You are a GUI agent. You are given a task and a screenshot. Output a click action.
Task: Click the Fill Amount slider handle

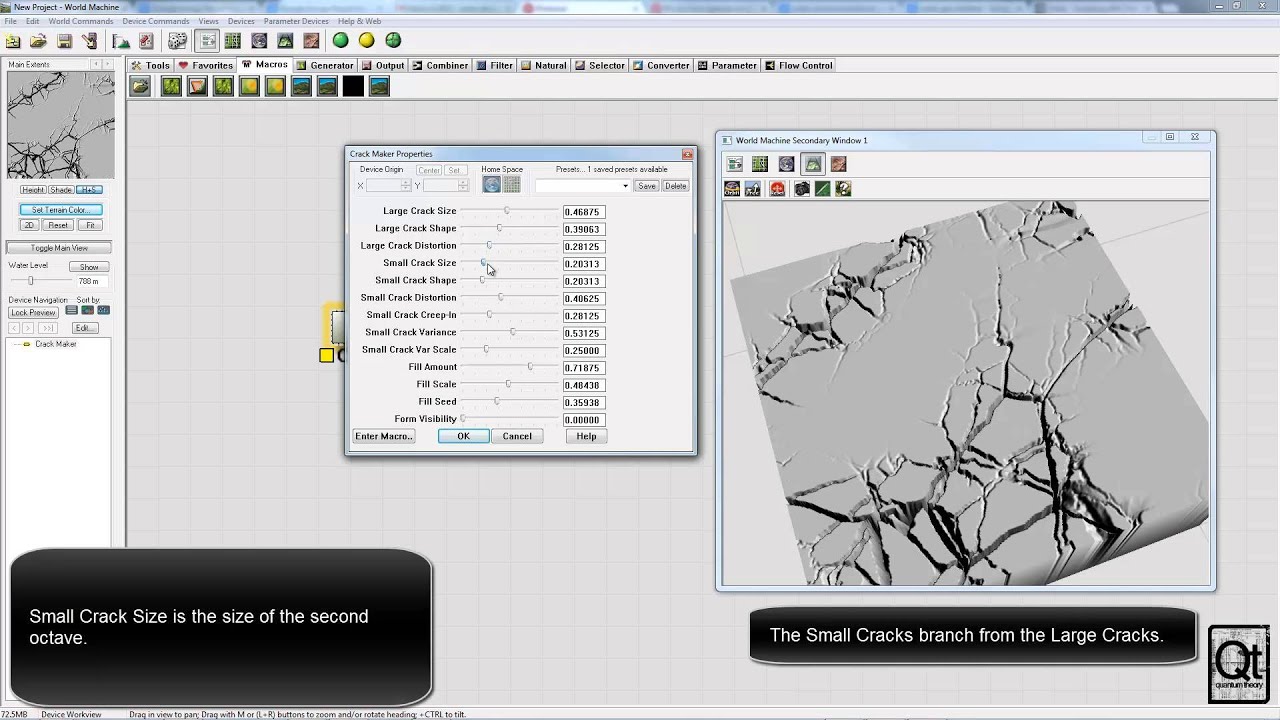coord(530,367)
